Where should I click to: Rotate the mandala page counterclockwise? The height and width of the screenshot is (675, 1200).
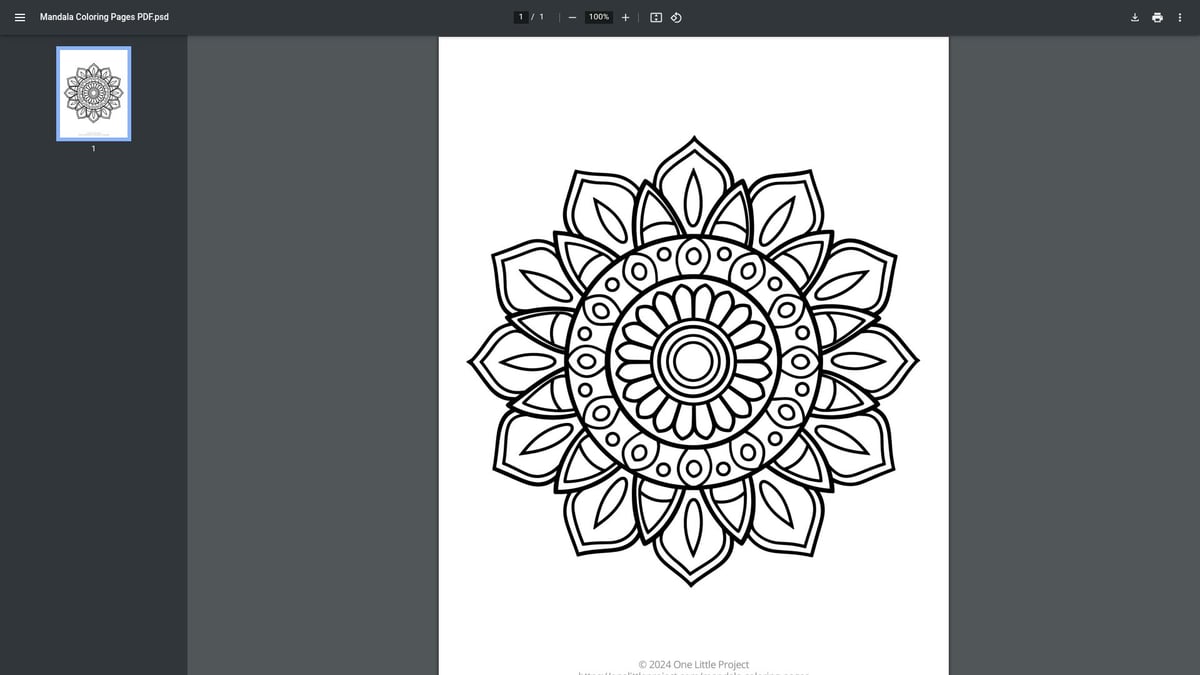click(676, 17)
